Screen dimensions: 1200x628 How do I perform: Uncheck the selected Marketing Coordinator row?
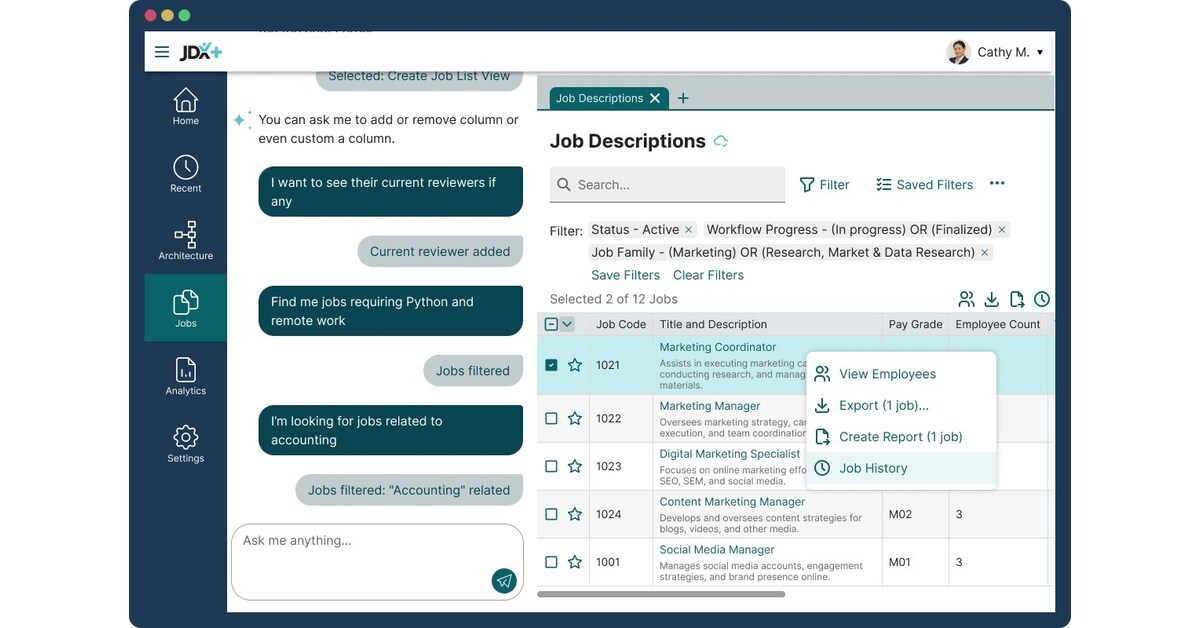pyautogui.click(x=551, y=365)
